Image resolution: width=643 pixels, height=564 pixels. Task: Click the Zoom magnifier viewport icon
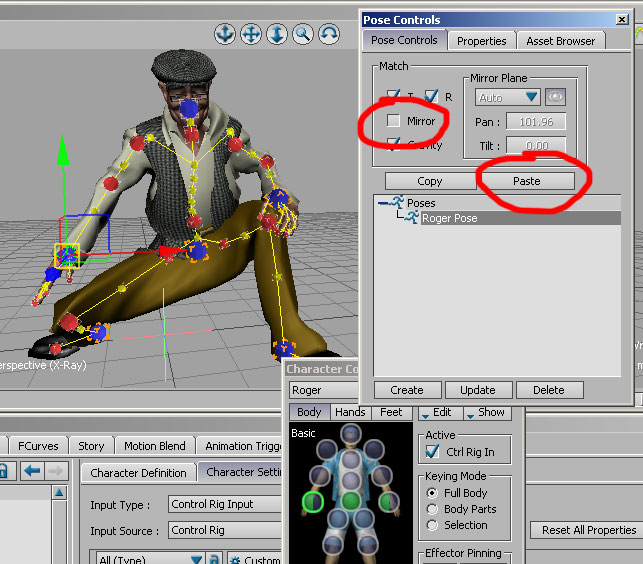click(303, 34)
